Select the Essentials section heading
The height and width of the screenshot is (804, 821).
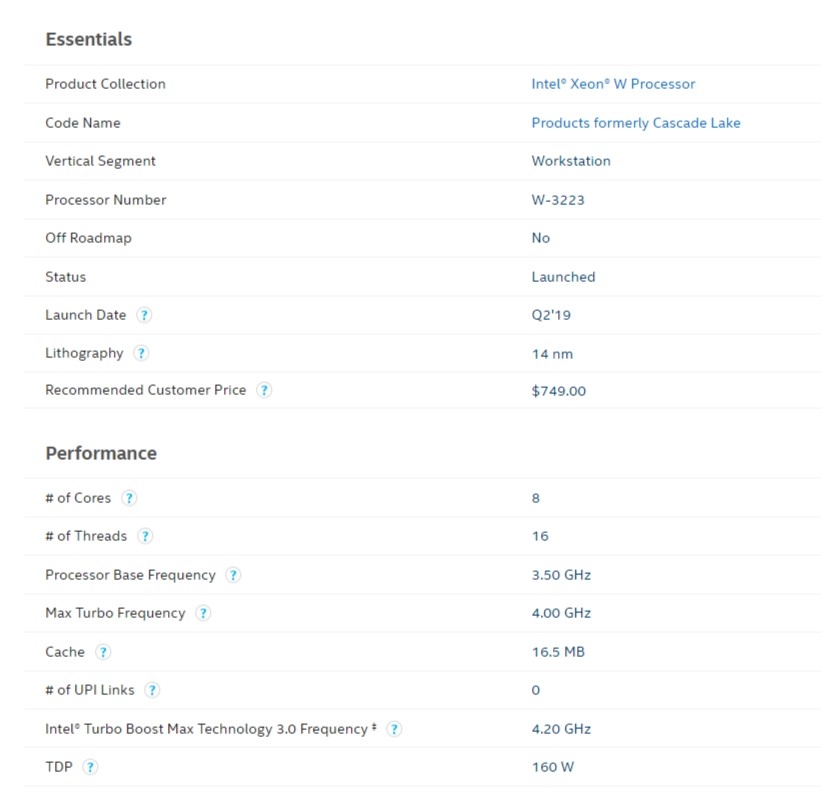[x=88, y=39]
